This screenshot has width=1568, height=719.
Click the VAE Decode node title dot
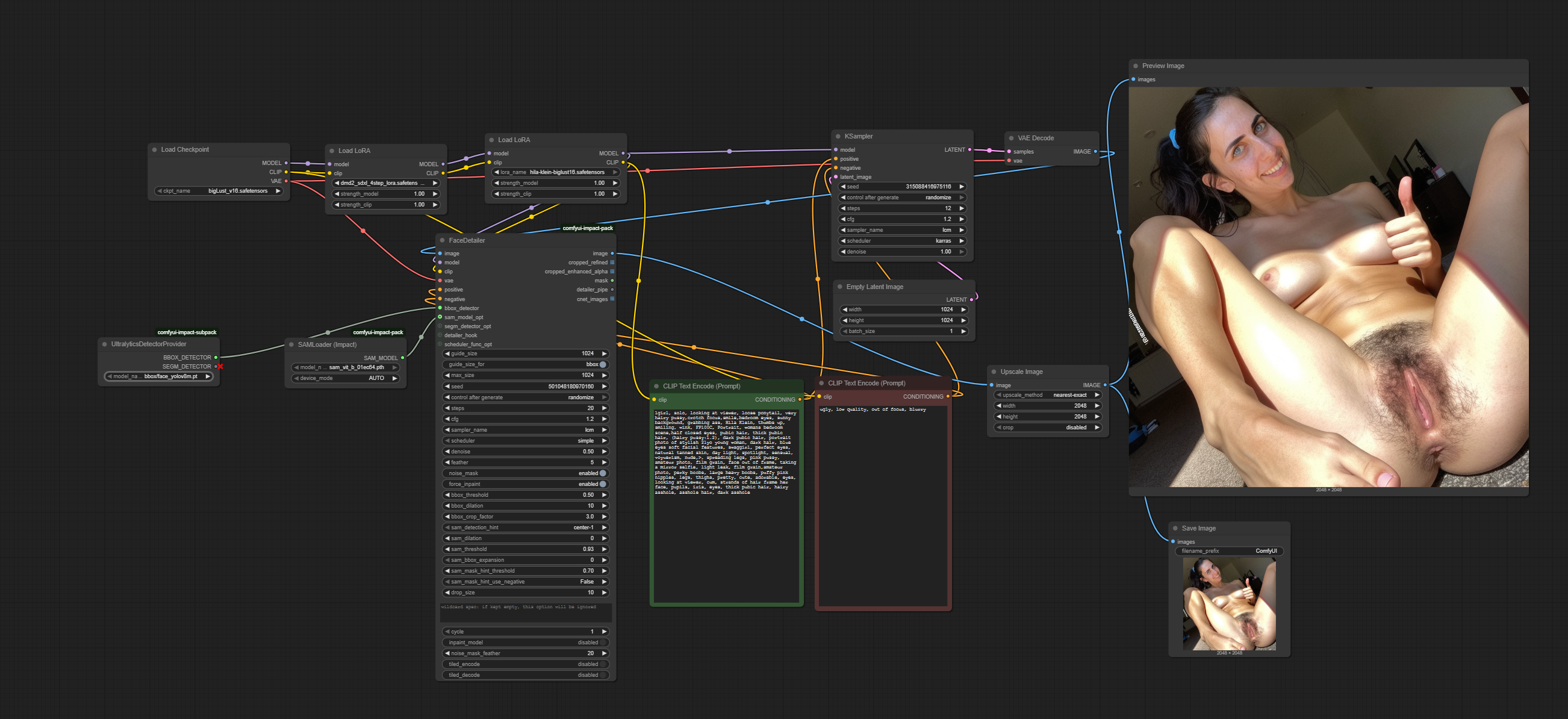point(1012,138)
